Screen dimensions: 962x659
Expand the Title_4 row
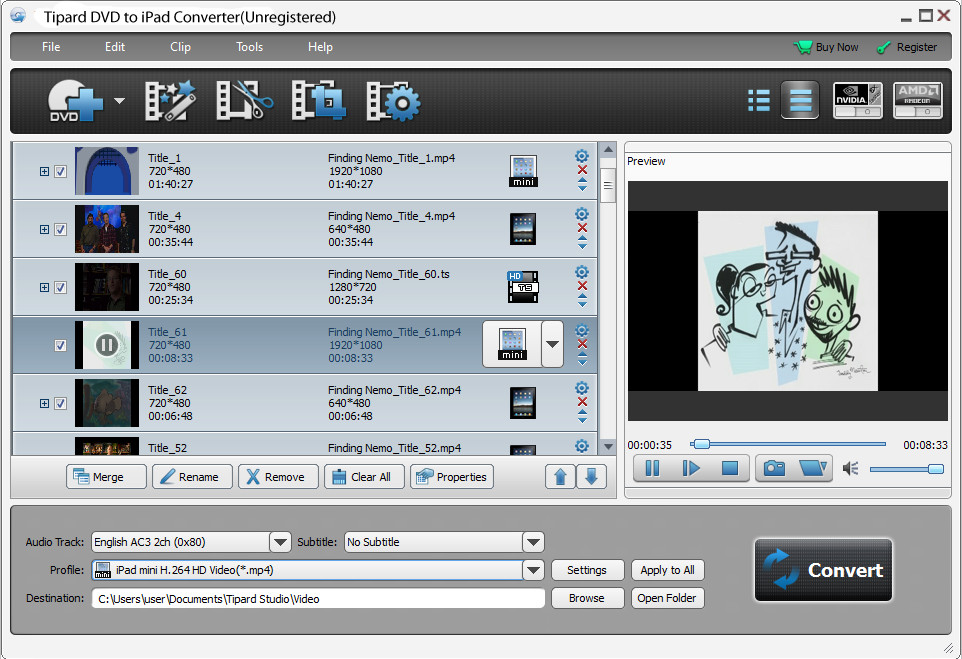click(44, 229)
